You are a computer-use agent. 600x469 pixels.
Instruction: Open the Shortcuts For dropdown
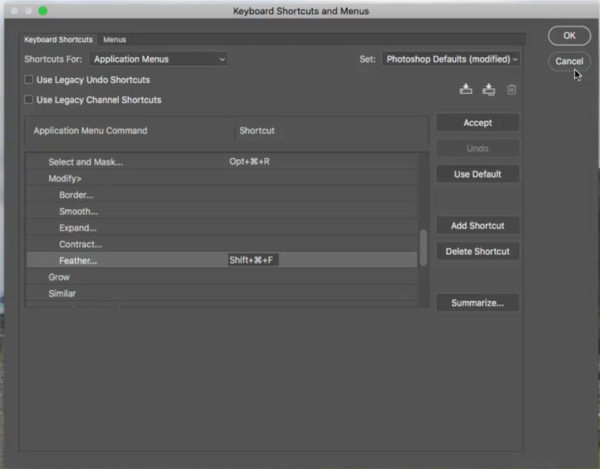(159, 60)
